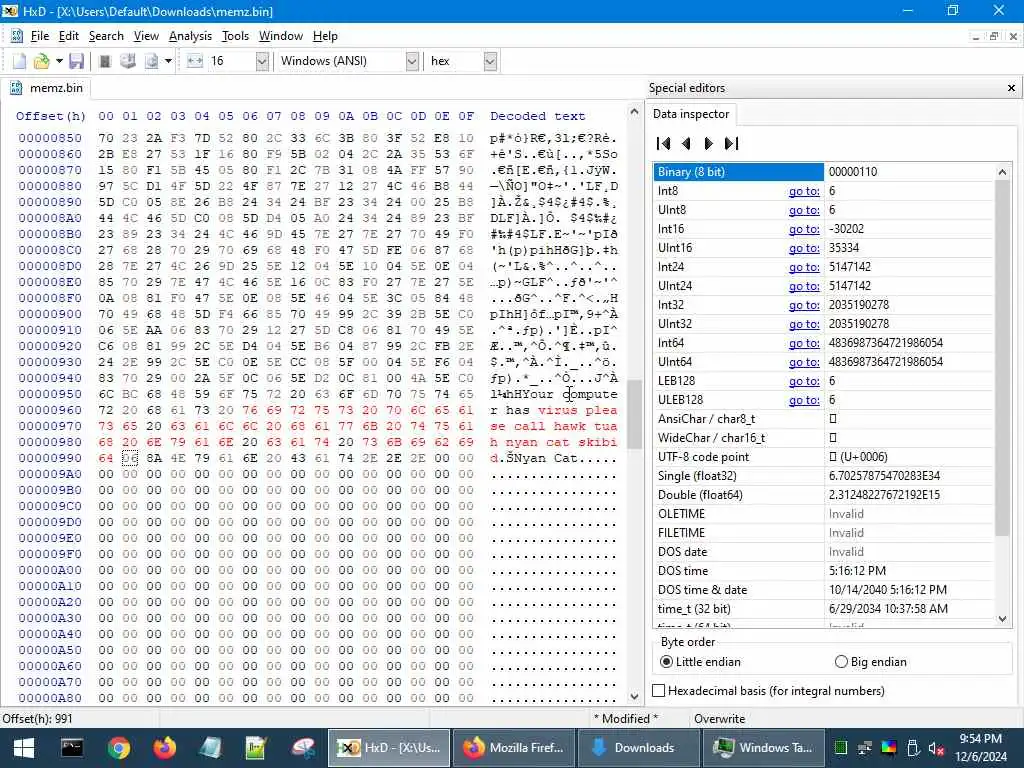Viewport: 1024px width, 768px height.
Task: Jump to last byte in data inspector
Action: pyautogui.click(x=731, y=144)
